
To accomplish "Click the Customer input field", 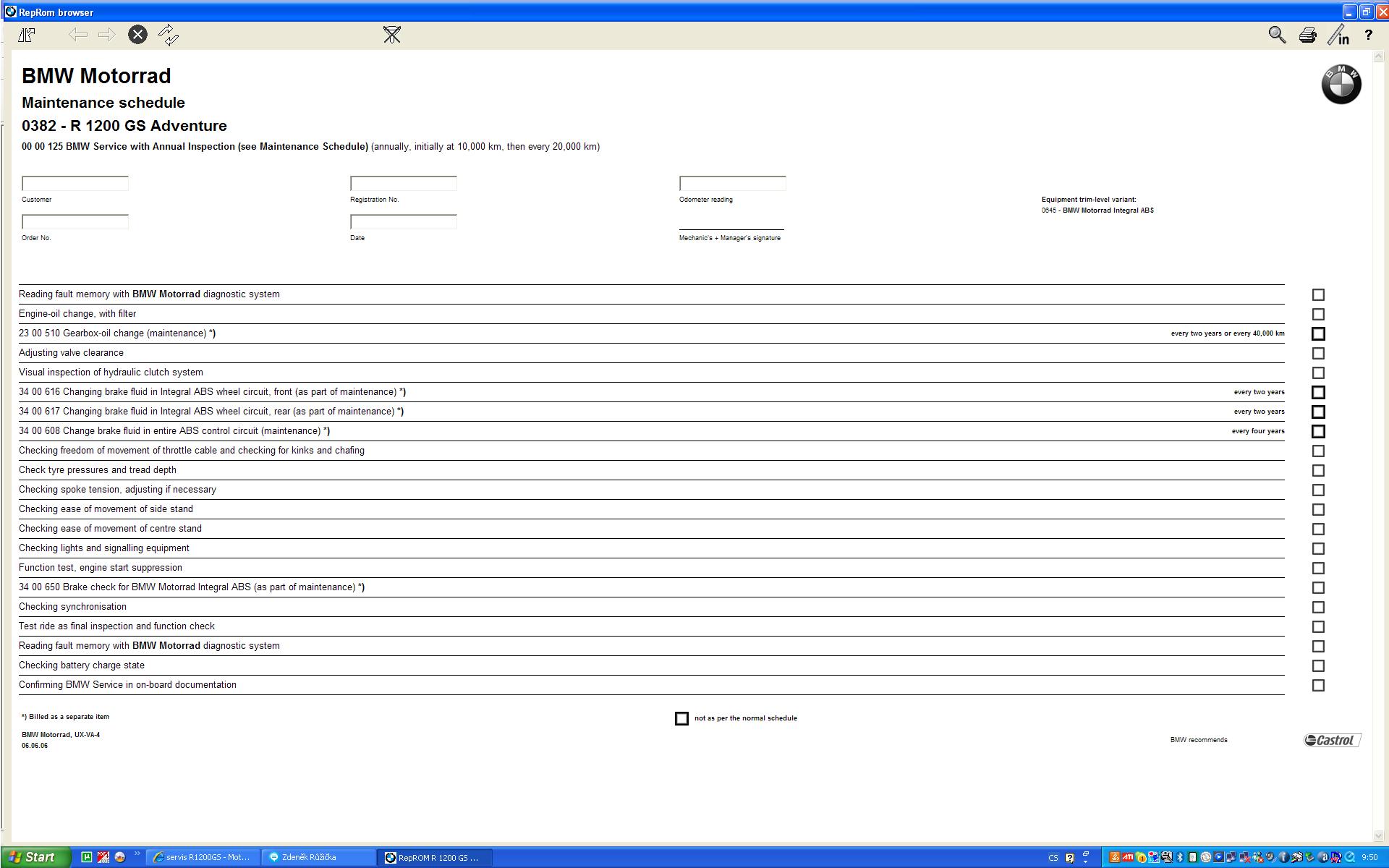I will (x=75, y=184).
